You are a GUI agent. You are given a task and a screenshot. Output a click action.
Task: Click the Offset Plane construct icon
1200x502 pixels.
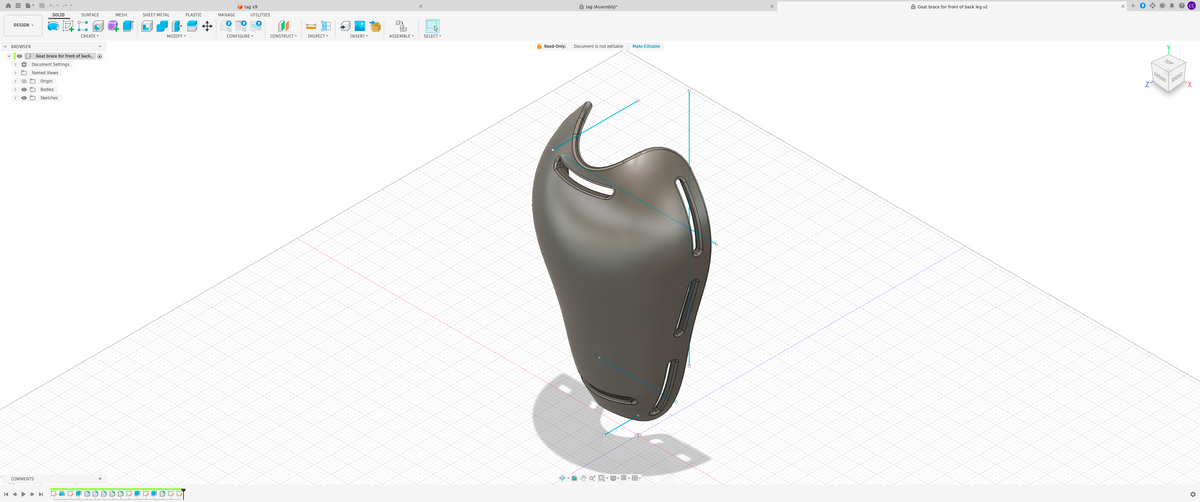[283, 26]
